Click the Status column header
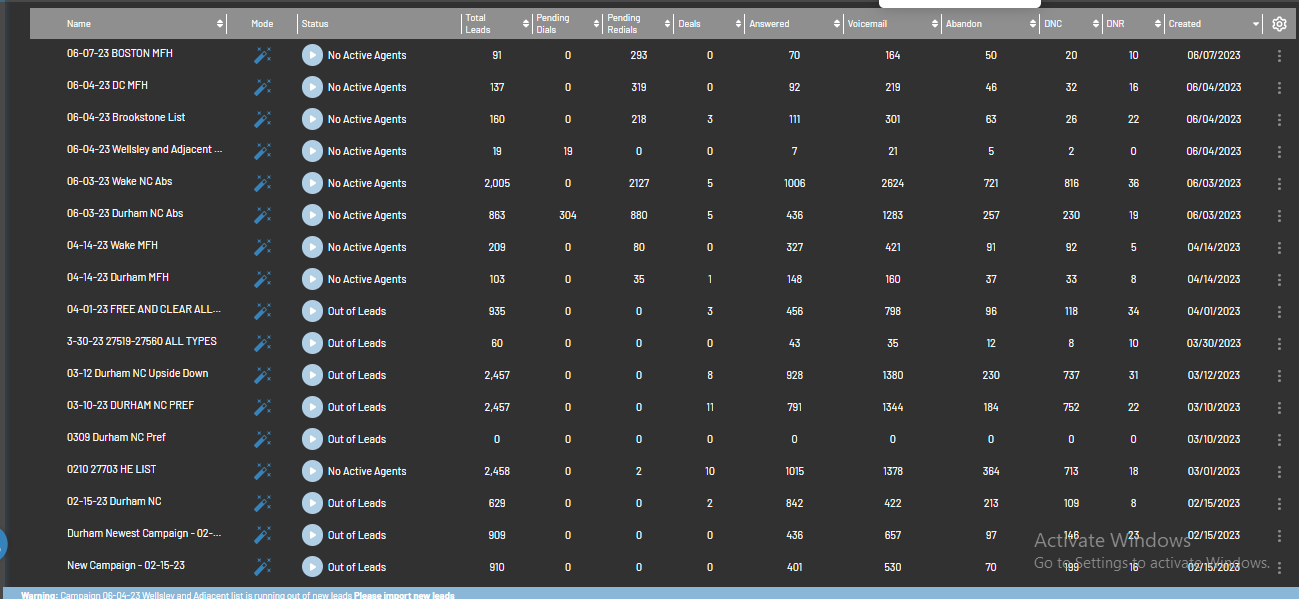1299x599 pixels. pos(315,24)
